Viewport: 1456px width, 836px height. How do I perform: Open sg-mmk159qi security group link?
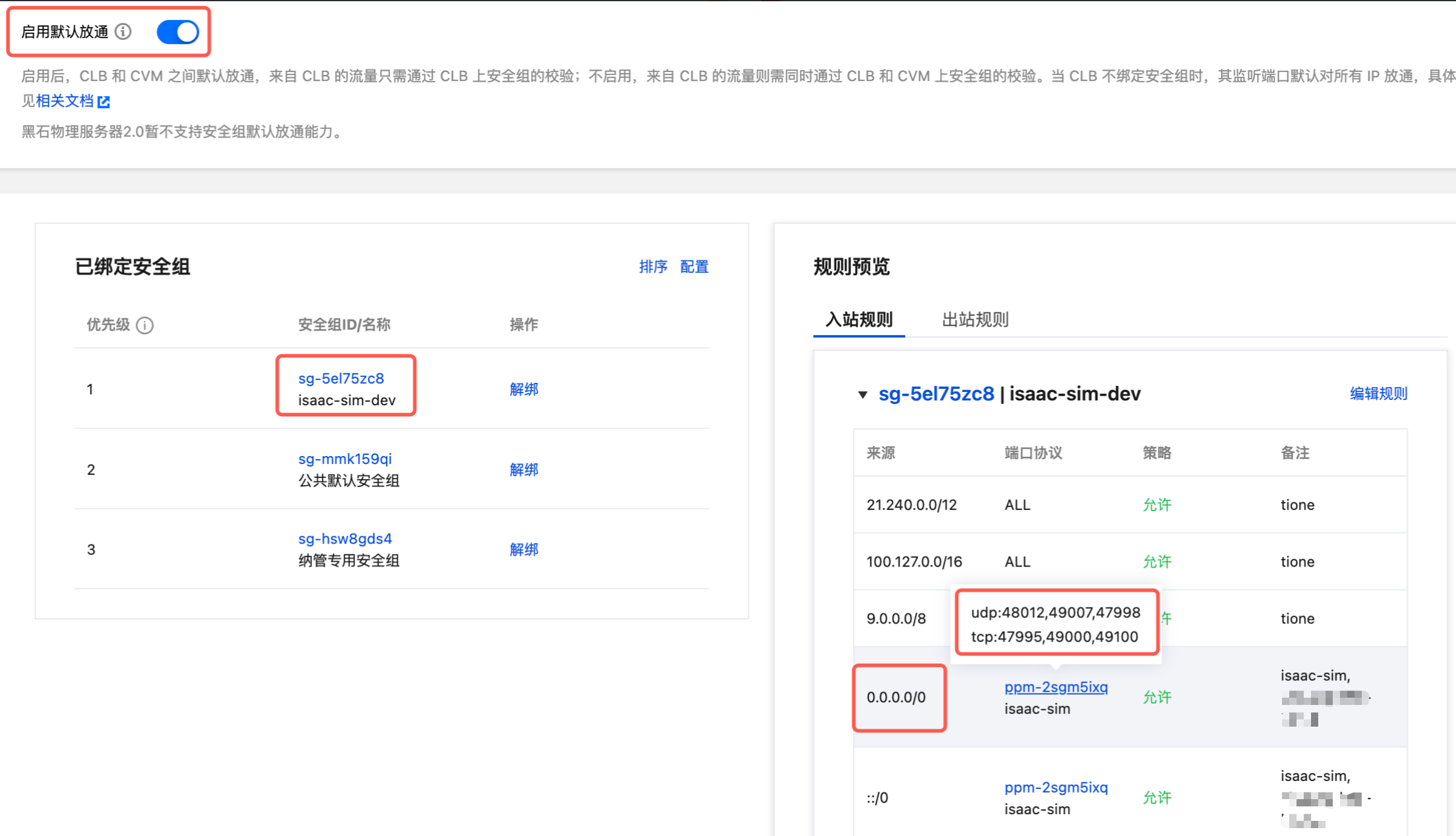coord(344,458)
